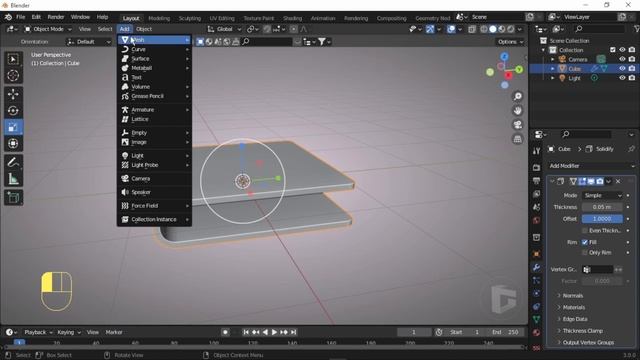Open Add Modifier dropdown
This screenshot has height=360, width=640.
point(591,166)
